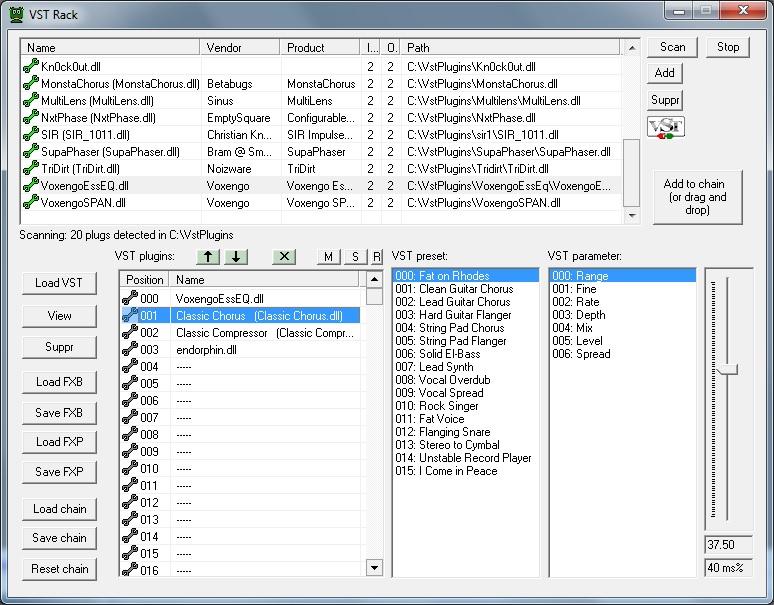Click the VoxengoSPAN.dll plugin icon
774x605 pixels.
(x=31, y=203)
